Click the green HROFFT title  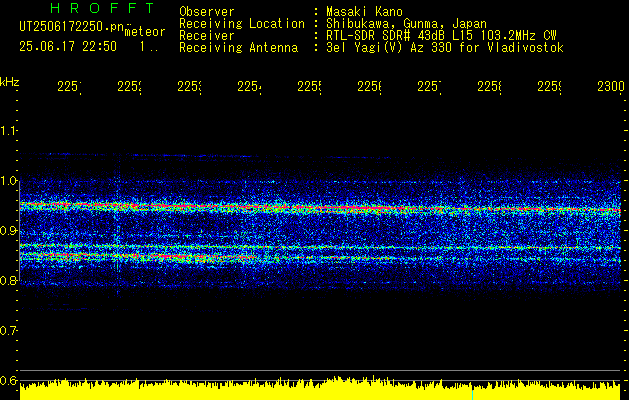click(x=103, y=8)
